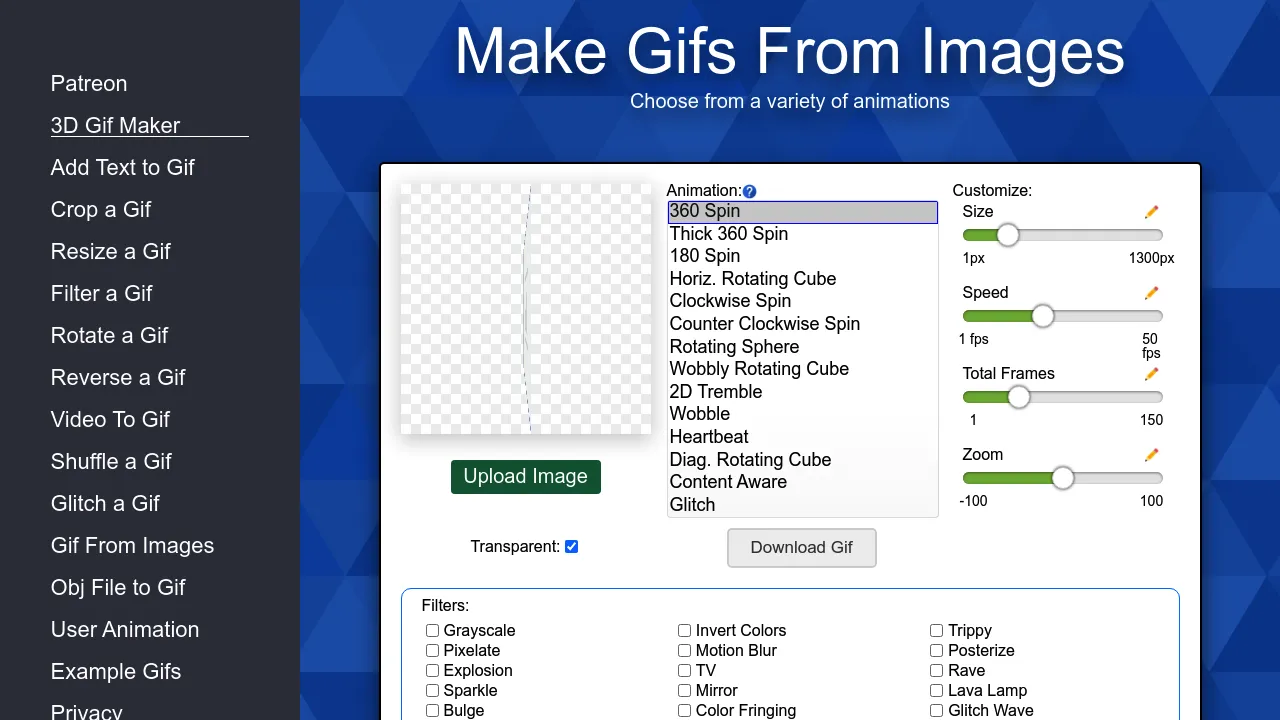Image resolution: width=1280 pixels, height=720 pixels.
Task: Open the Patreon link in the sidebar
Action: [88, 84]
